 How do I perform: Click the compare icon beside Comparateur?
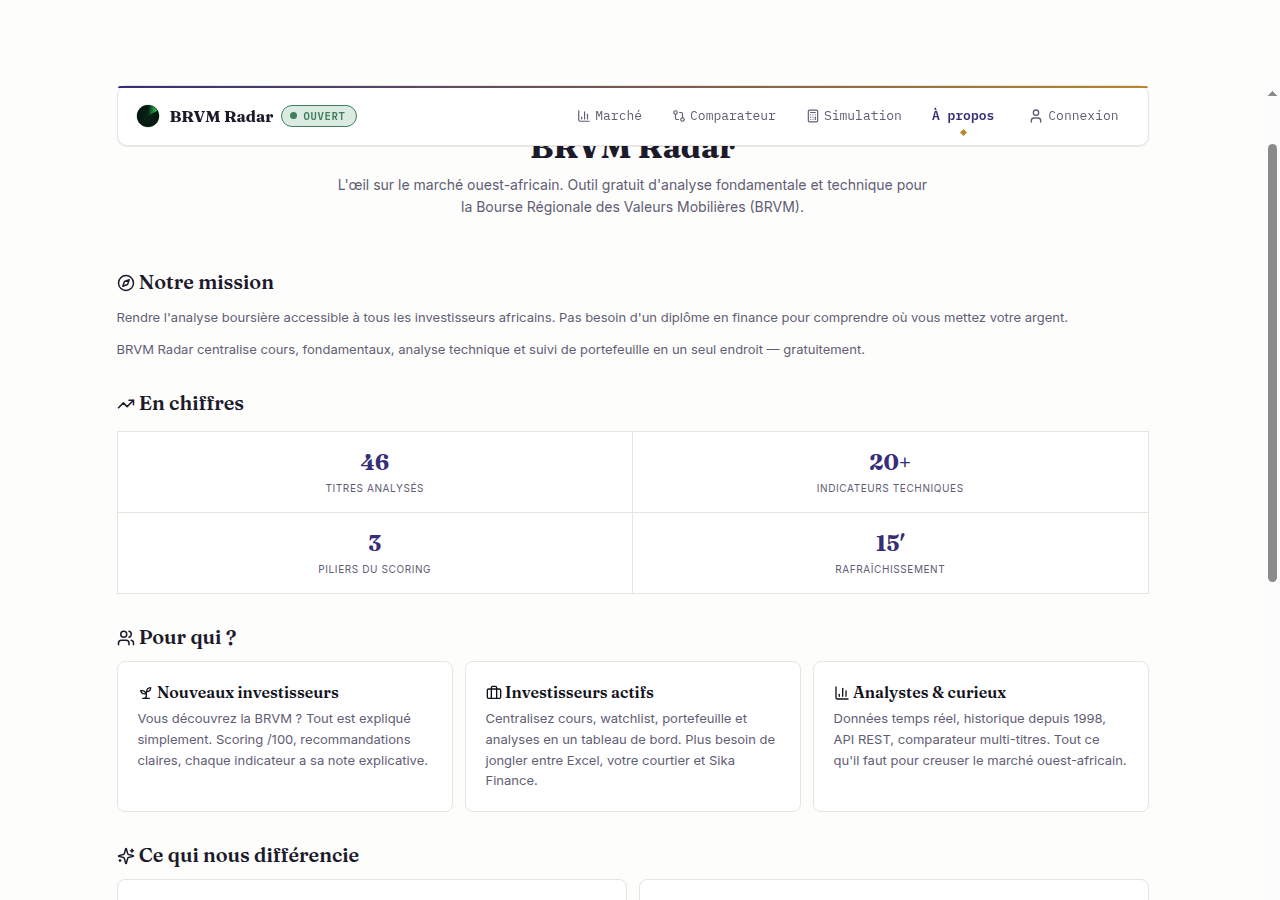(679, 116)
